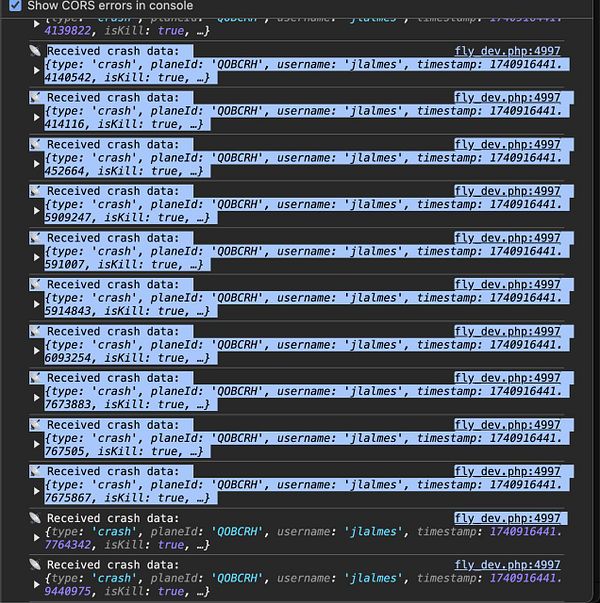Screen dimensions: 600x603
Task: Expand crash object ending 767505
Action: point(37,444)
